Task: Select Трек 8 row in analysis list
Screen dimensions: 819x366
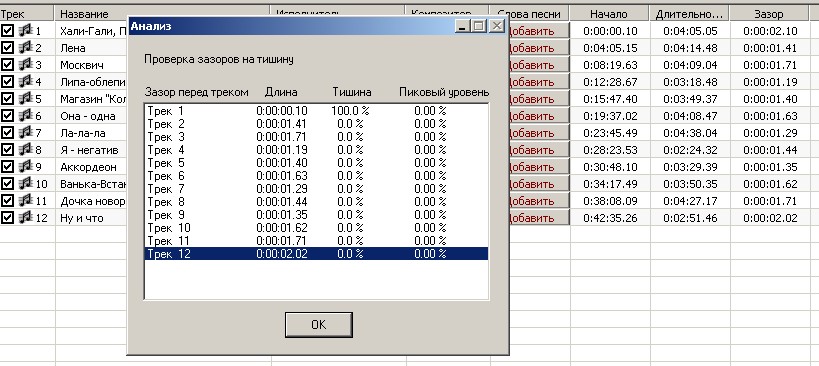Action: tap(316, 202)
